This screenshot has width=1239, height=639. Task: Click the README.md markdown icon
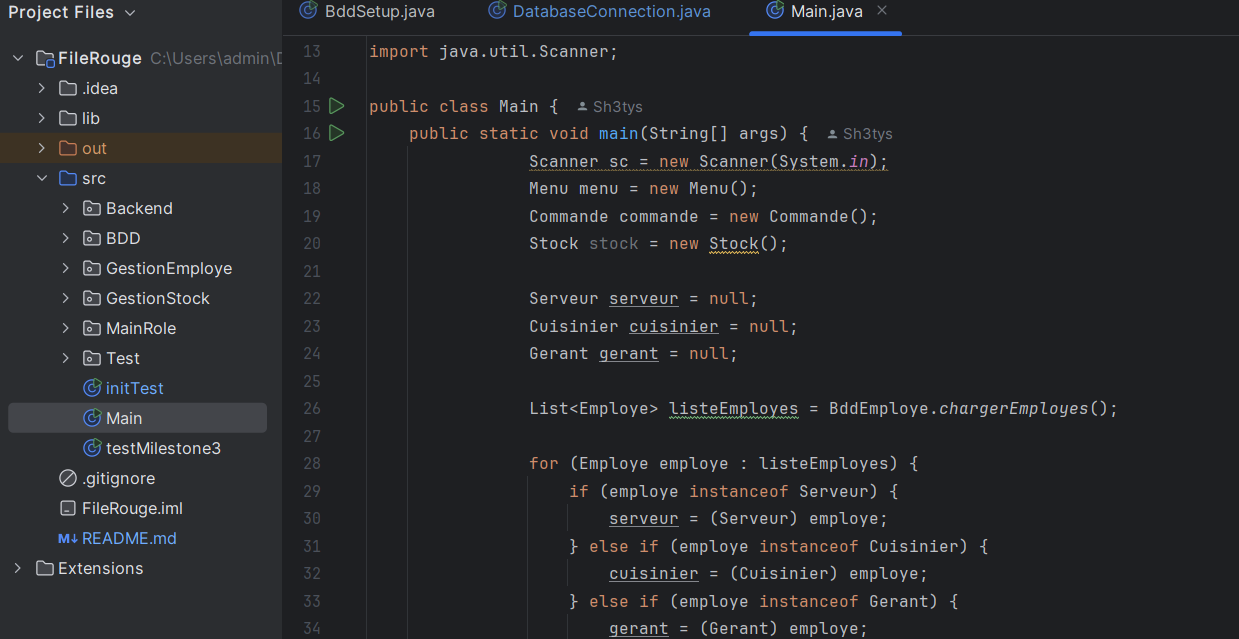click(x=68, y=538)
